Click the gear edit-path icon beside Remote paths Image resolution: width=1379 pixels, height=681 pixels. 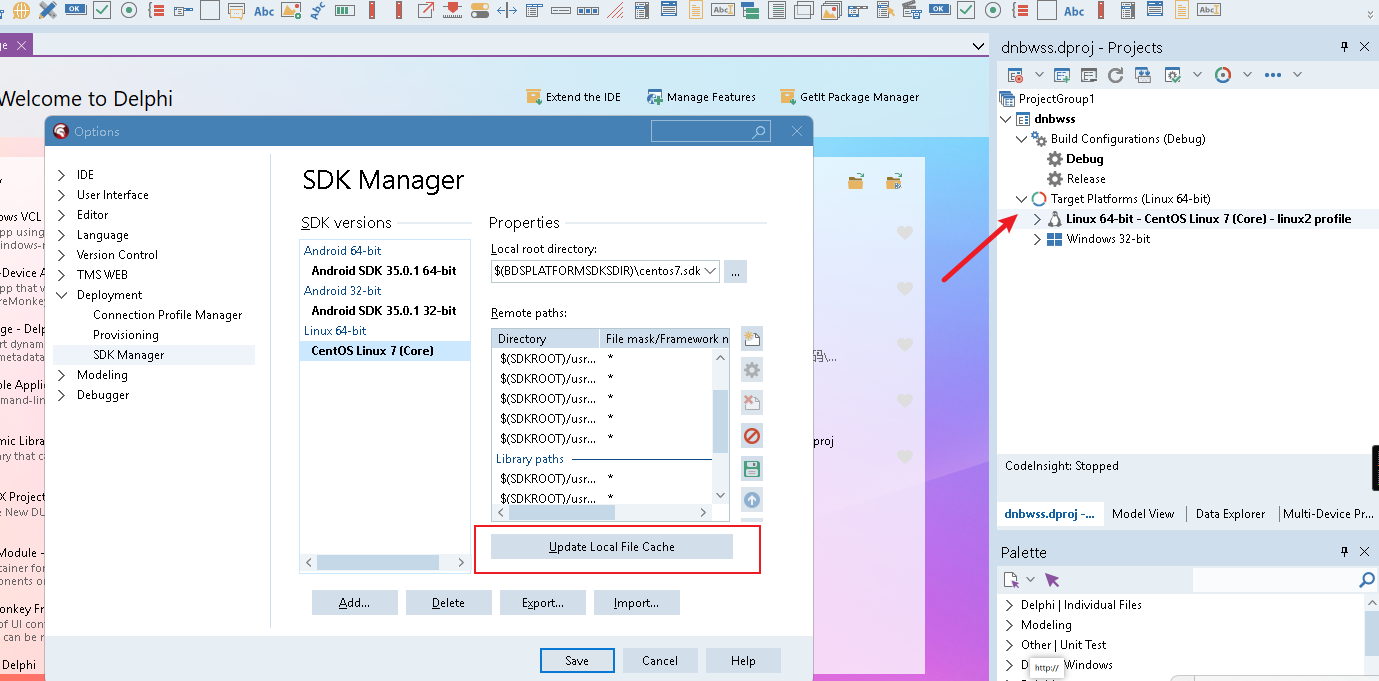coord(752,370)
